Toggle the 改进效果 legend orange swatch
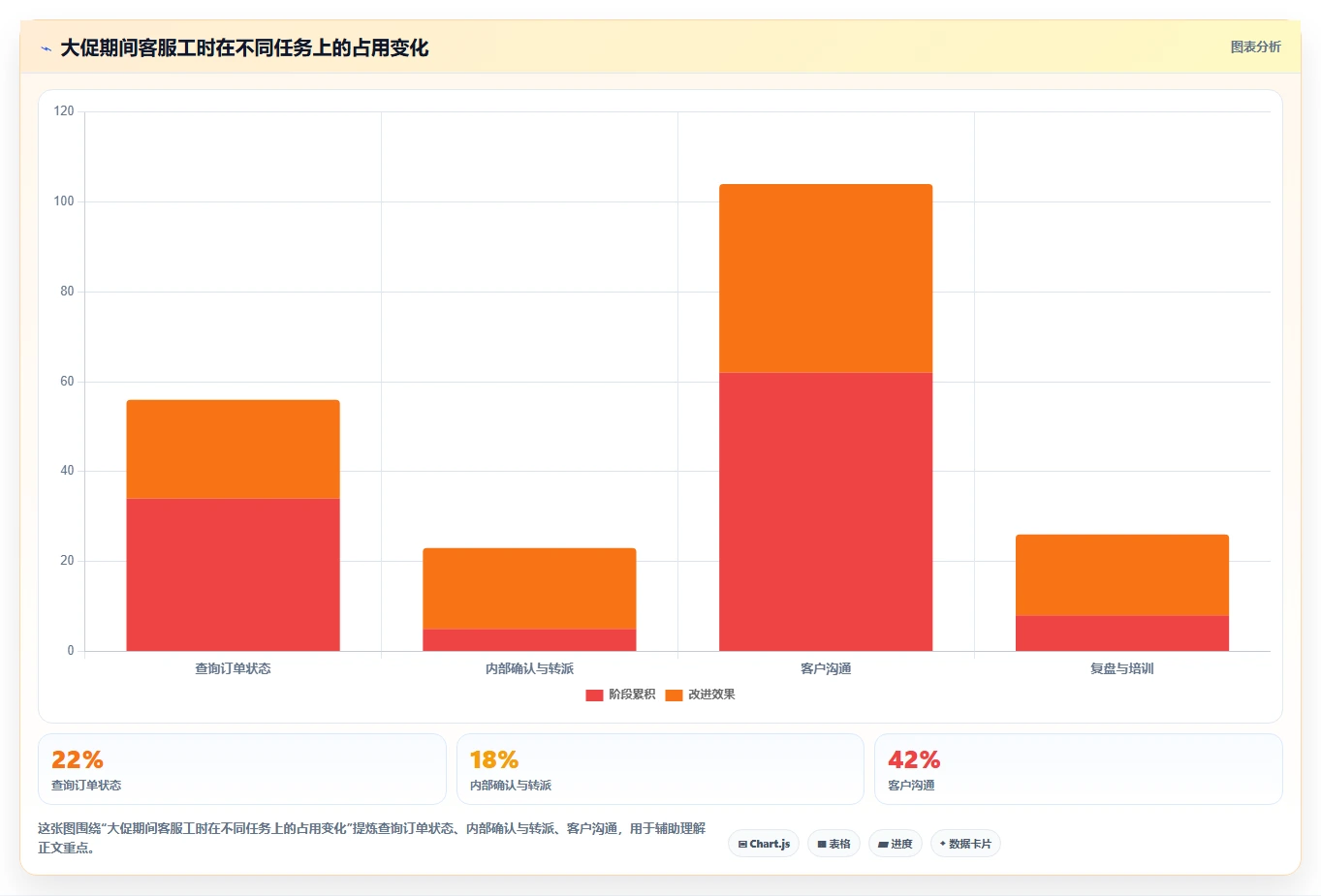The width and height of the screenshot is (1321, 896). pyautogui.click(x=674, y=695)
